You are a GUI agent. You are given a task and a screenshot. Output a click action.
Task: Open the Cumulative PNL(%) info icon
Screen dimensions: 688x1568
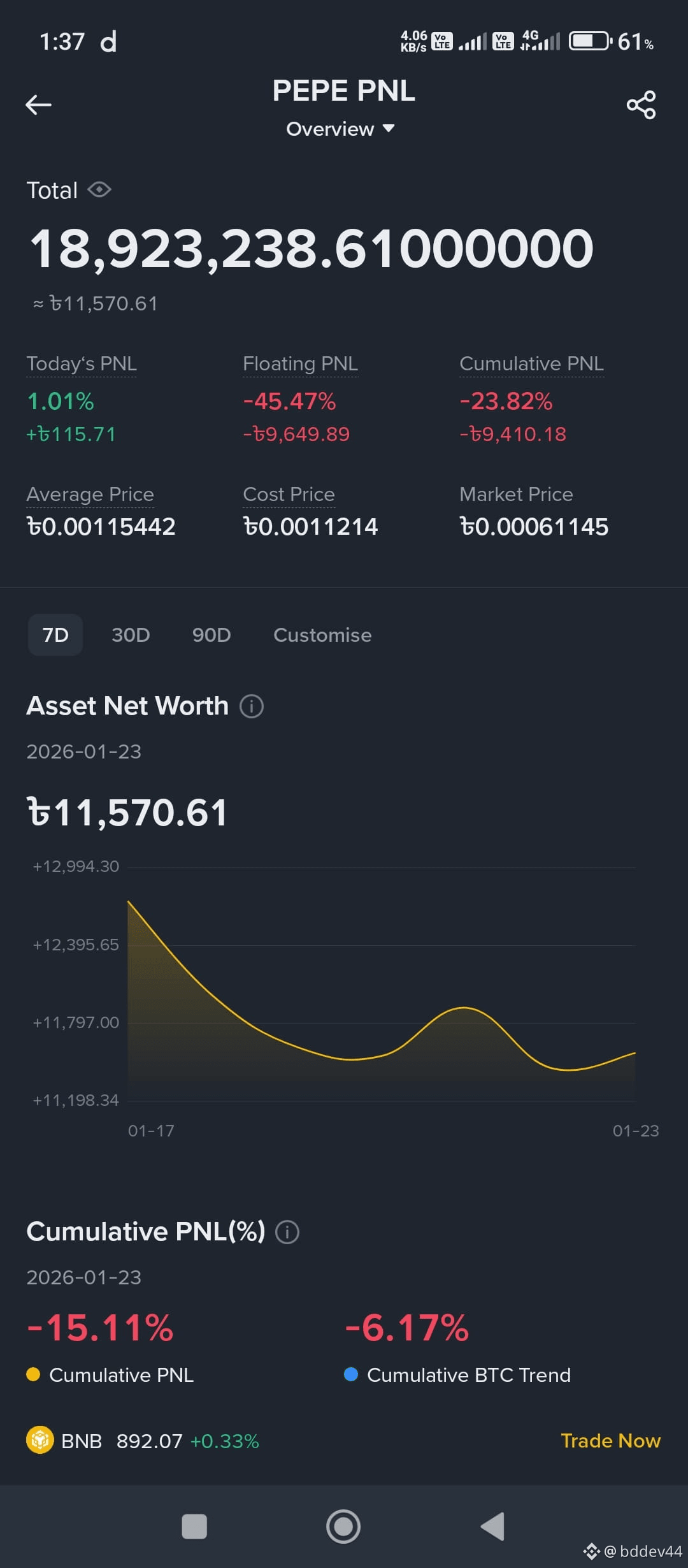point(287,1232)
